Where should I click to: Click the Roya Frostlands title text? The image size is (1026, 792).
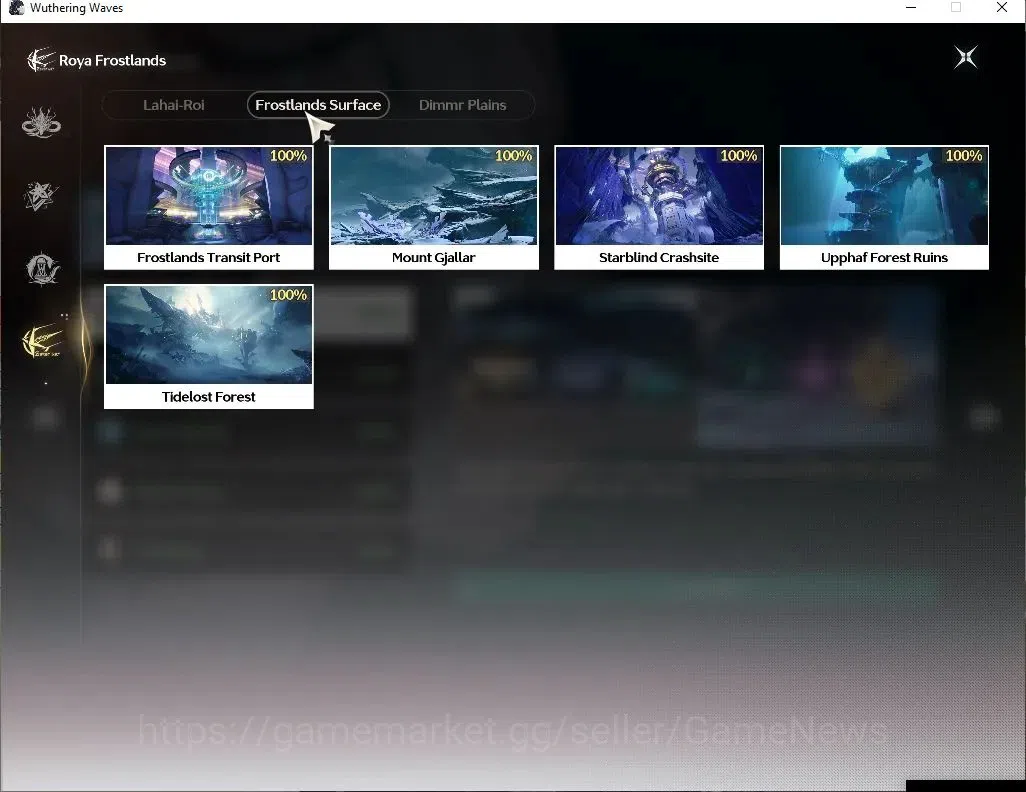[113, 60]
